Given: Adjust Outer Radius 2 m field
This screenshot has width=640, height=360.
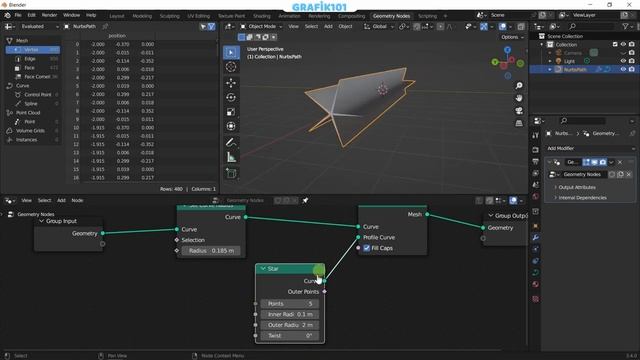Looking at the screenshot, I should pos(289,325).
